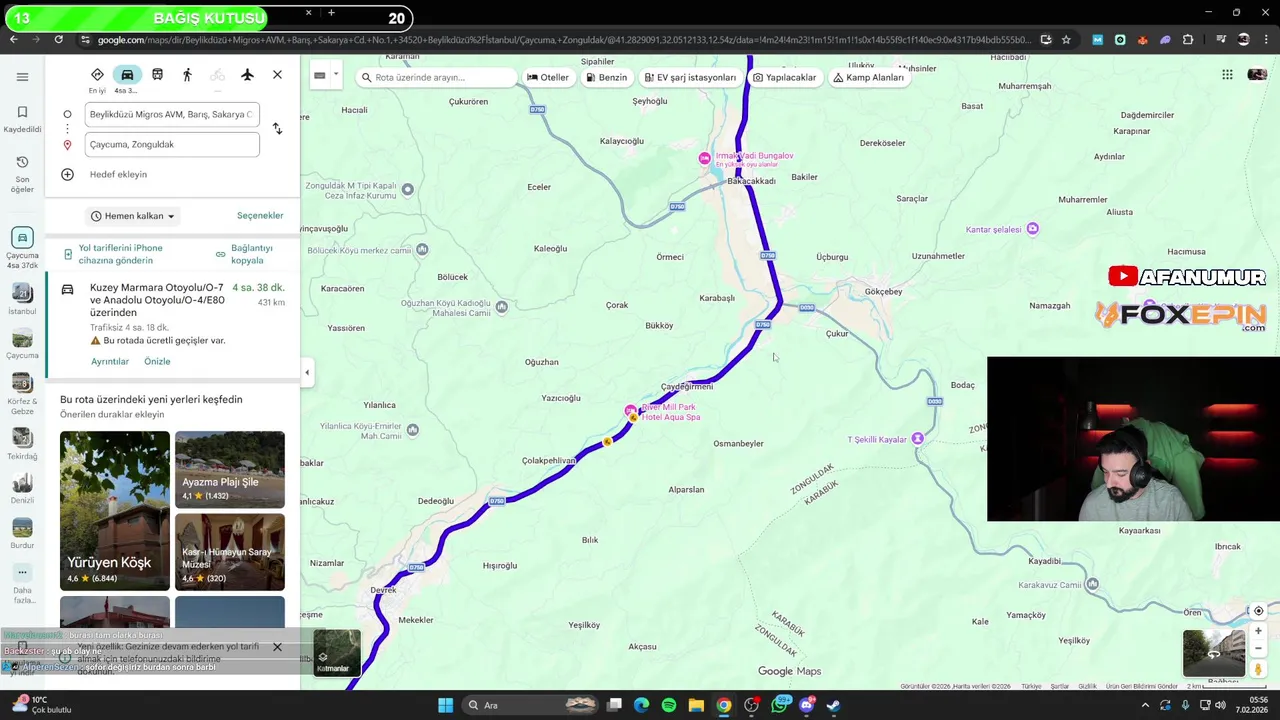Open the Denizli recent item
This screenshot has width=1280, height=720.
pos(22,488)
